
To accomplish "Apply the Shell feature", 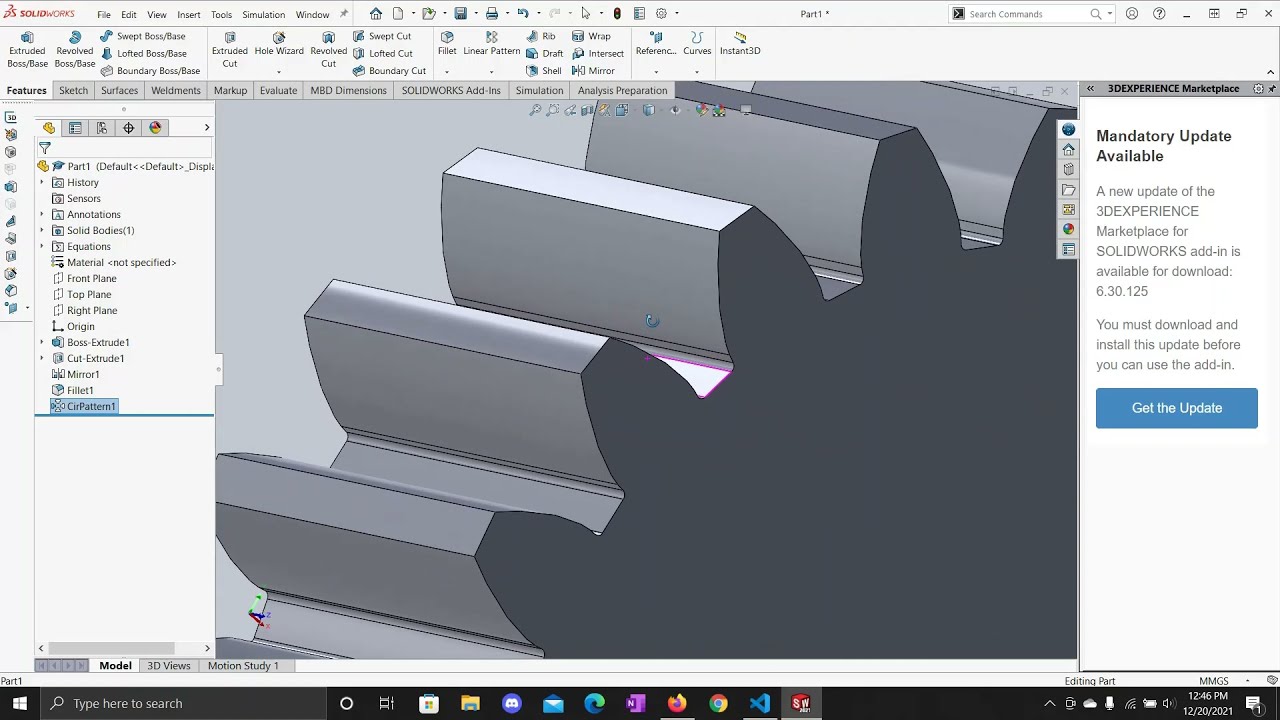I will point(544,71).
